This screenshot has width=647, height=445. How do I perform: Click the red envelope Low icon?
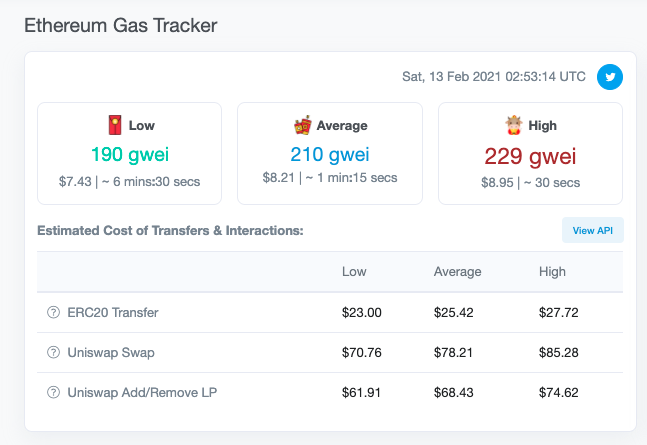click(115, 125)
